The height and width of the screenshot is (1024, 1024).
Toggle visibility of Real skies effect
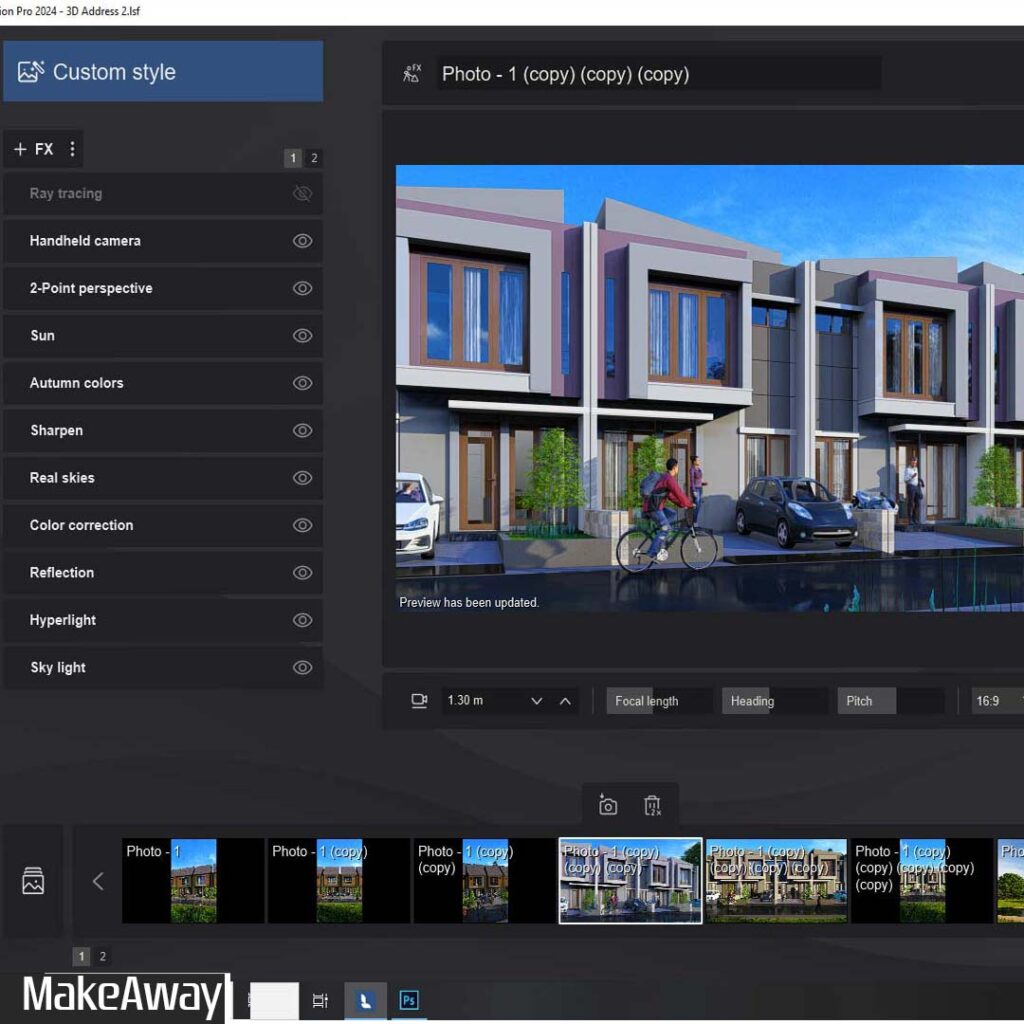click(302, 478)
